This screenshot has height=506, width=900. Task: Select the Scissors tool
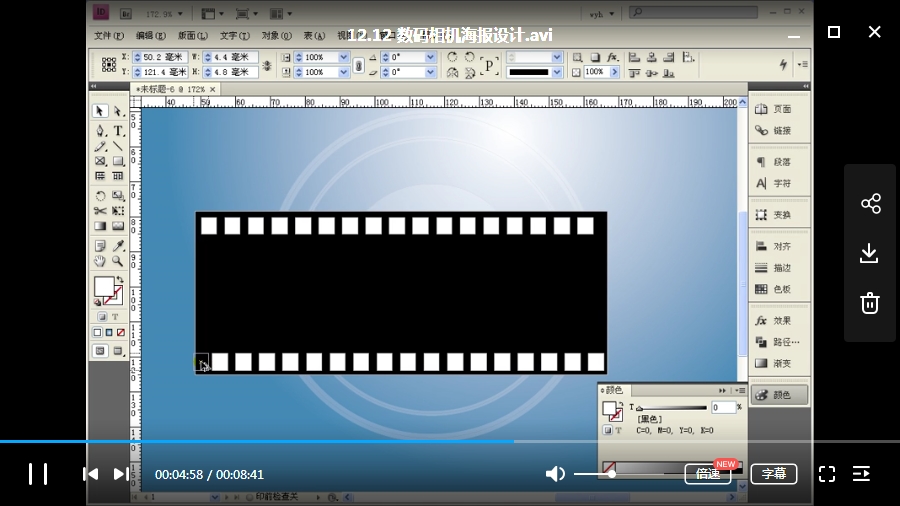(100, 211)
